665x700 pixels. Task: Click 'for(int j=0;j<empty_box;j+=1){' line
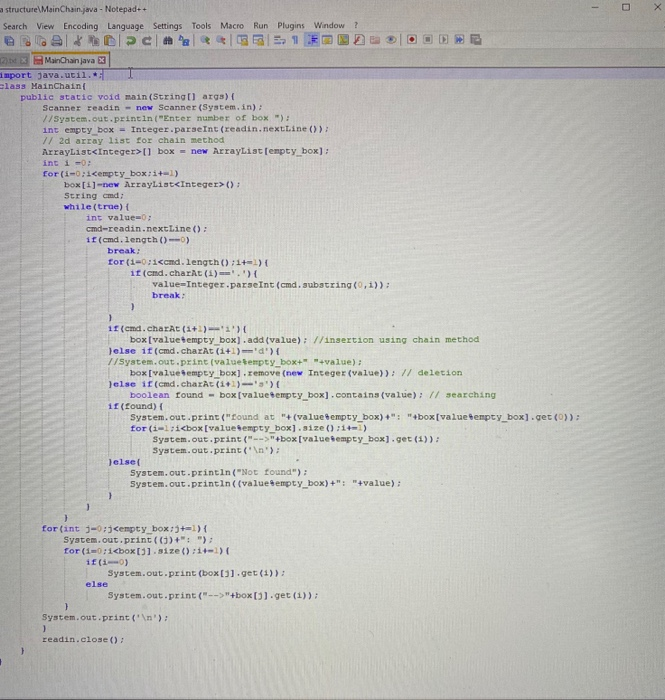pyautogui.click(x=125, y=529)
